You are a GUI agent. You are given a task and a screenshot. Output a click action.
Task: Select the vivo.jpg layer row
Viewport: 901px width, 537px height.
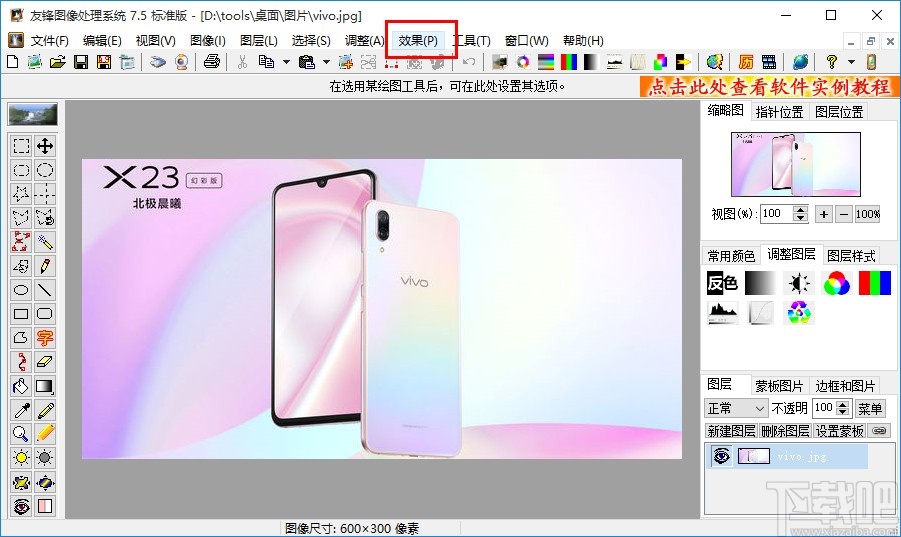pos(788,456)
